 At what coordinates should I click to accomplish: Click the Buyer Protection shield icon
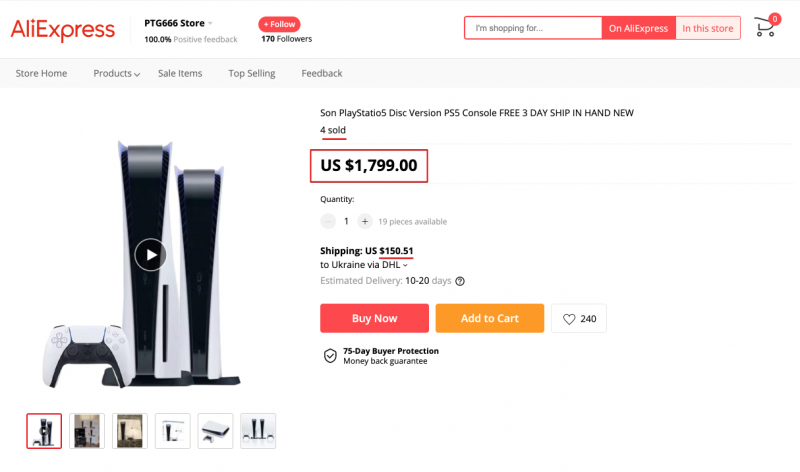330,356
